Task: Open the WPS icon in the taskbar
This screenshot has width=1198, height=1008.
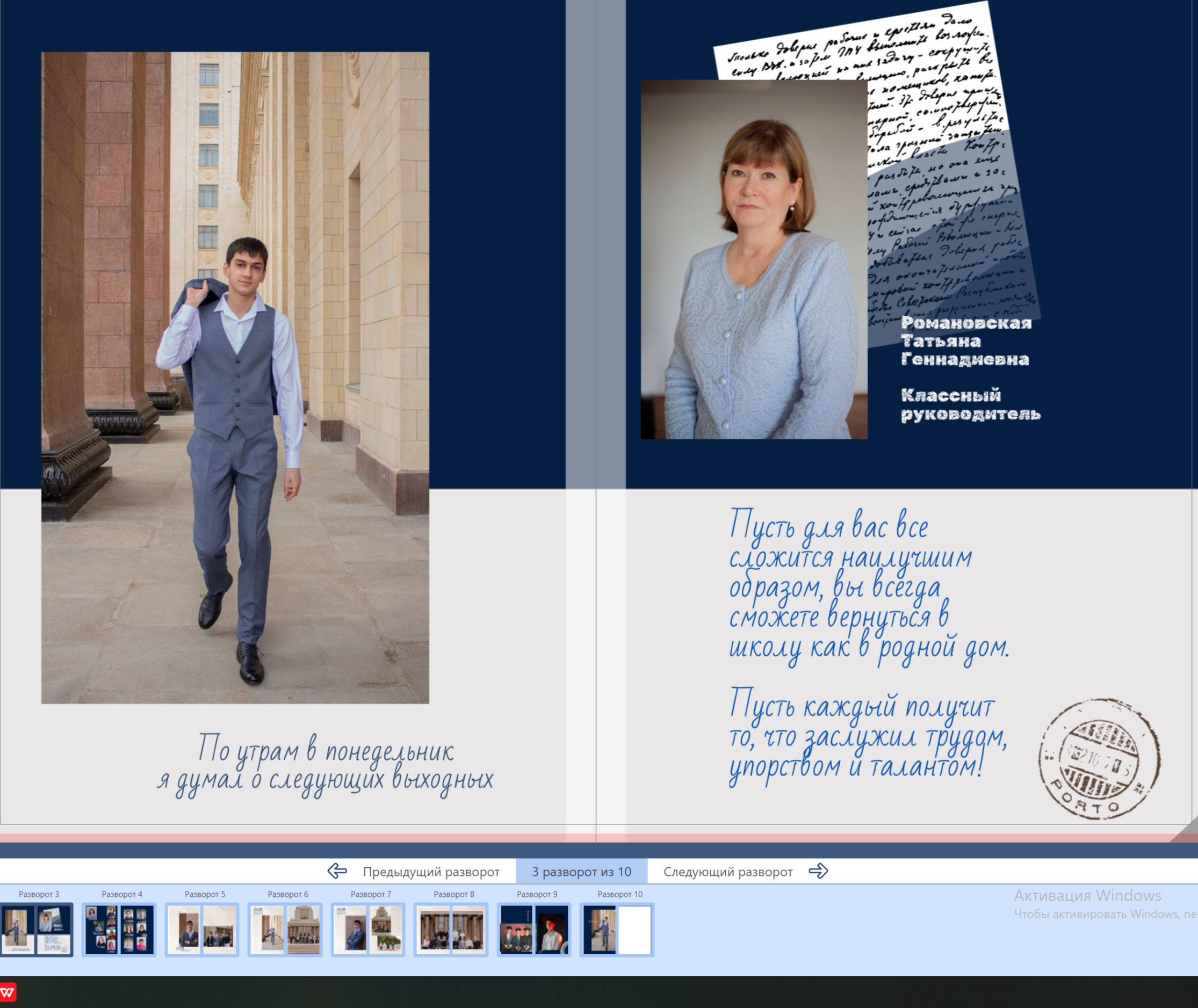Action: (x=8, y=991)
